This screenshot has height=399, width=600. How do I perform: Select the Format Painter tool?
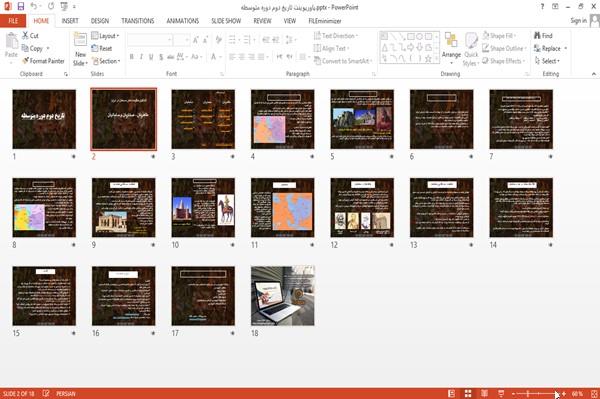43,61
